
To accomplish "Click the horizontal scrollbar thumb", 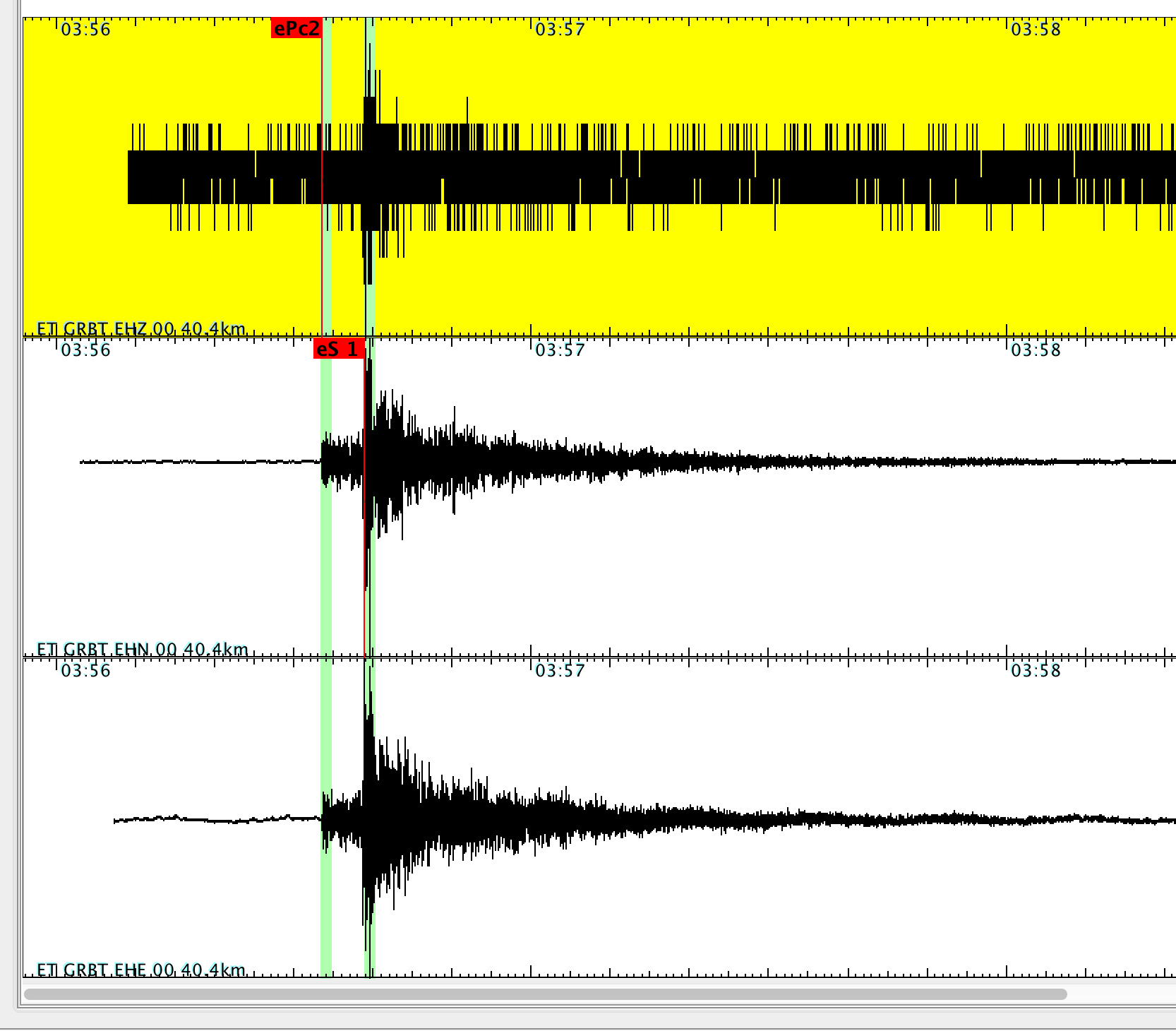I will point(545,994).
